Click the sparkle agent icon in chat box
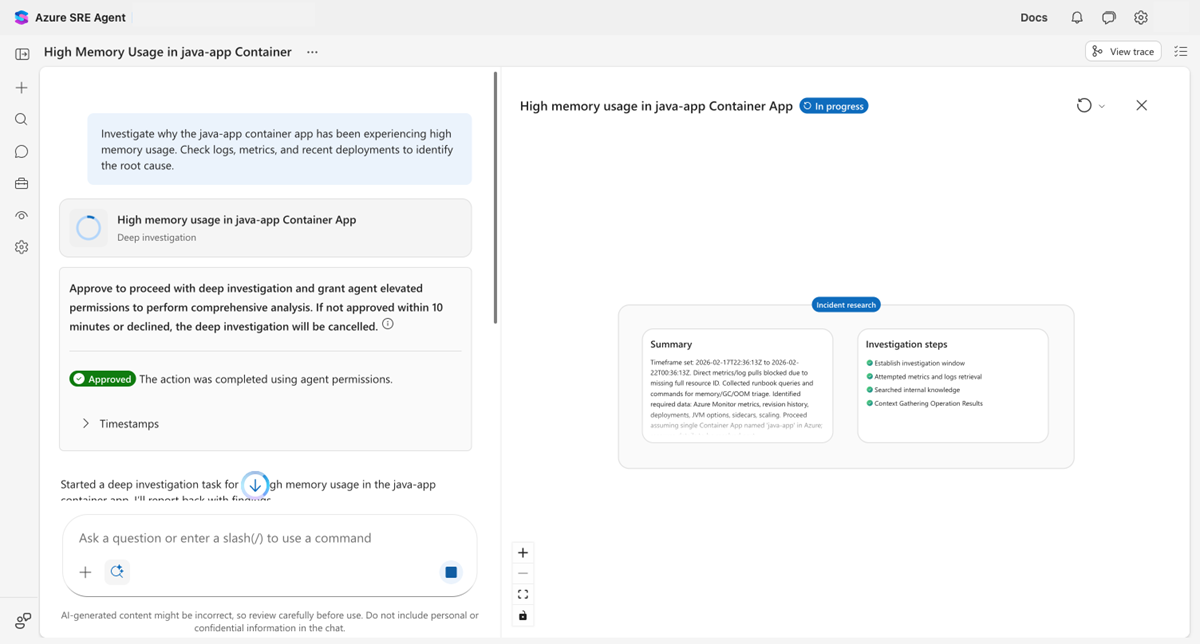This screenshot has height=644, width=1200. pyautogui.click(x=117, y=572)
